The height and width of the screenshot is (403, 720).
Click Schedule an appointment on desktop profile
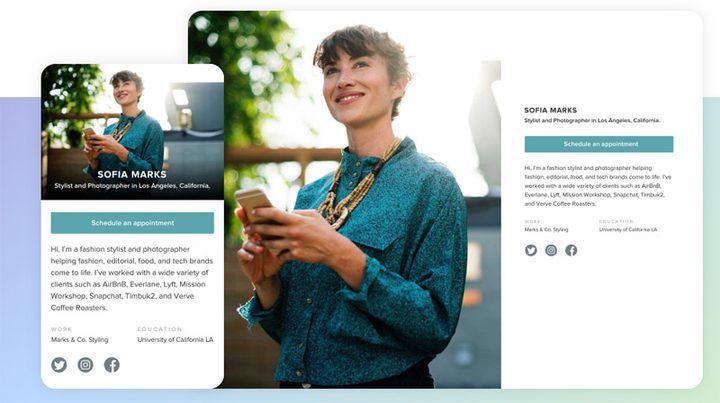coord(599,144)
